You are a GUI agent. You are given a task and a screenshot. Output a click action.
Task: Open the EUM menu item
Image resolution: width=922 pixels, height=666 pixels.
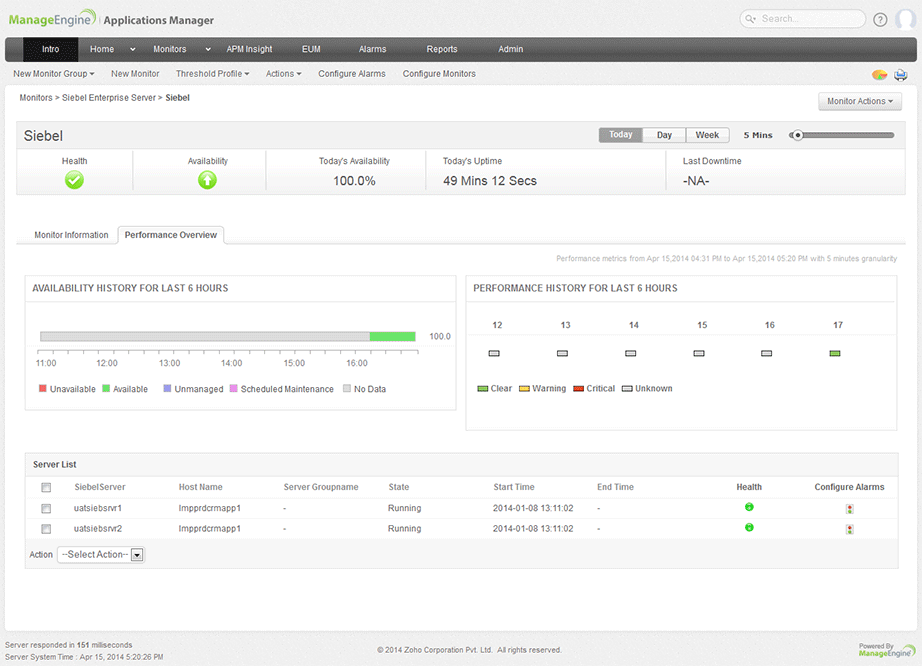click(x=311, y=49)
